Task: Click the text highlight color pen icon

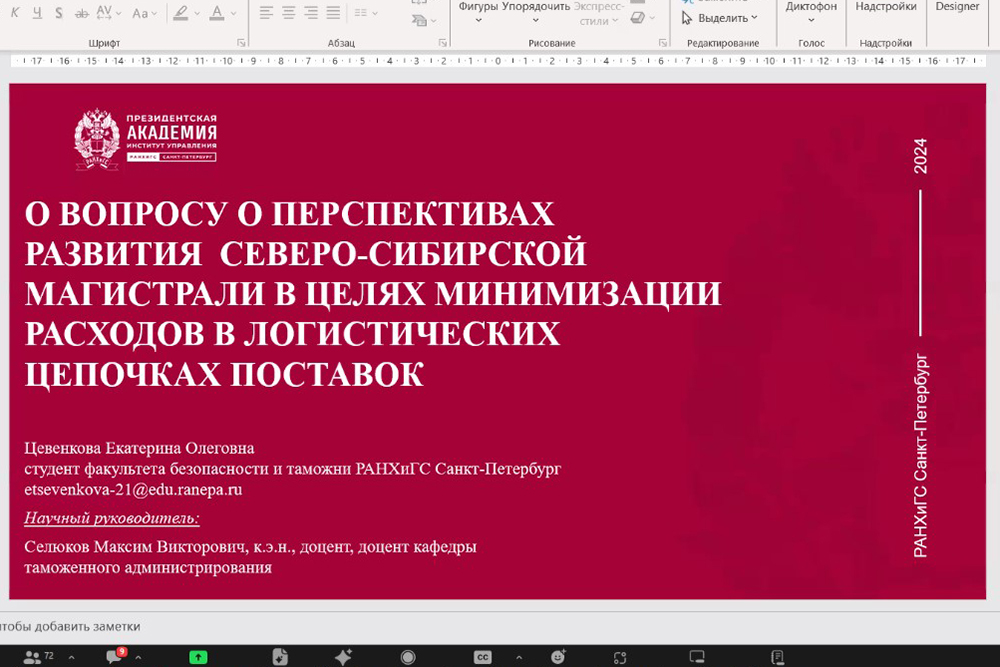Action: [x=180, y=13]
